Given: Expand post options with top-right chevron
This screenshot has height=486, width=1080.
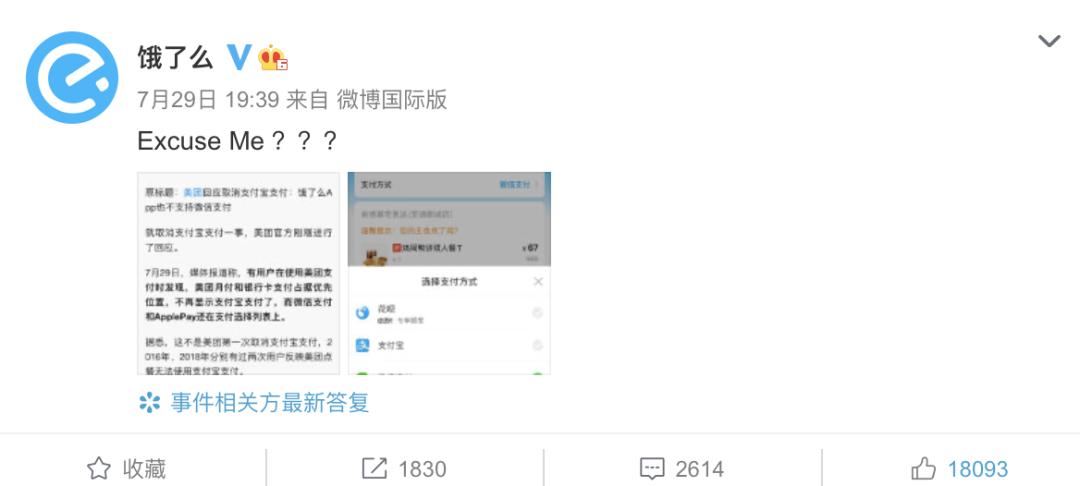Looking at the screenshot, I should tap(1049, 41).
